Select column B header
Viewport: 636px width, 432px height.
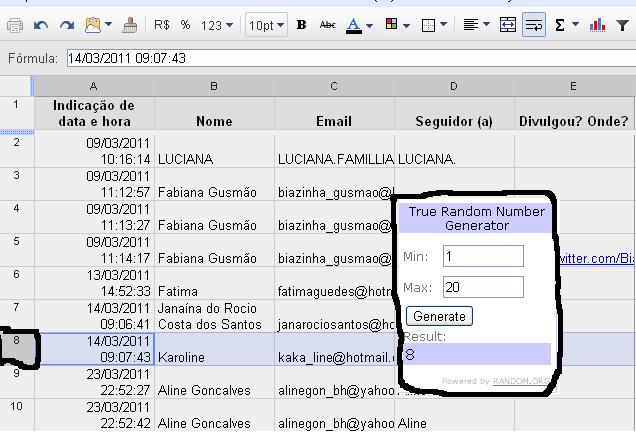point(214,86)
